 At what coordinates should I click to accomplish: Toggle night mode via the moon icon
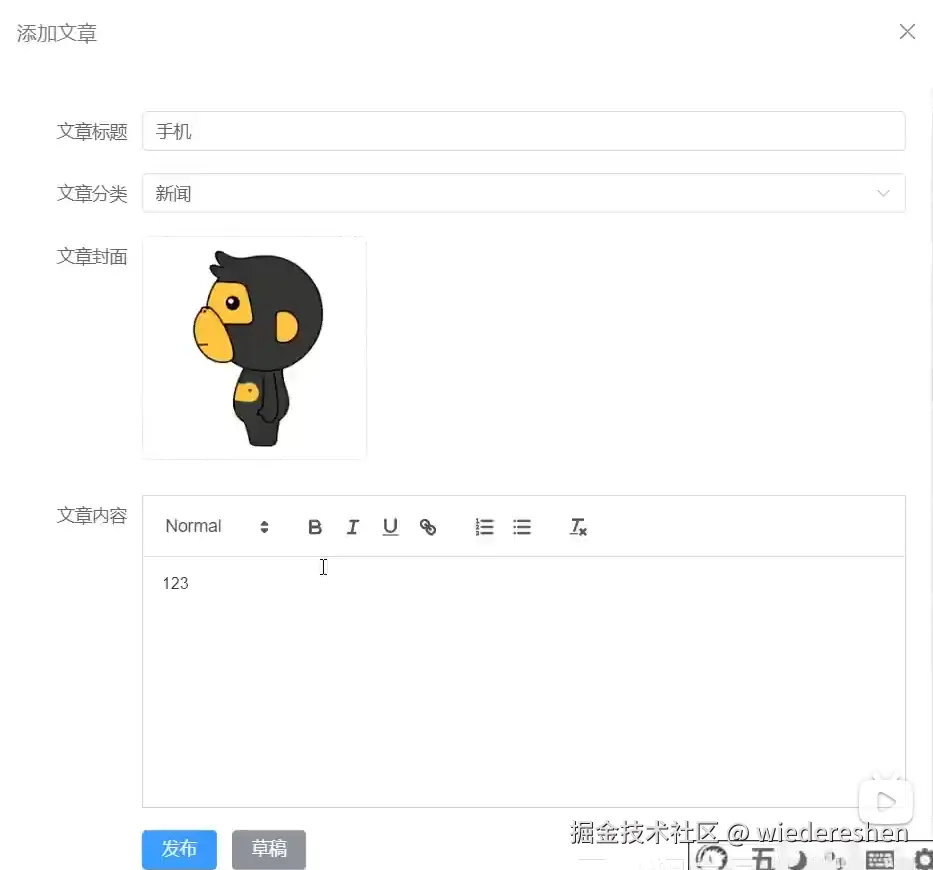tap(798, 860)
